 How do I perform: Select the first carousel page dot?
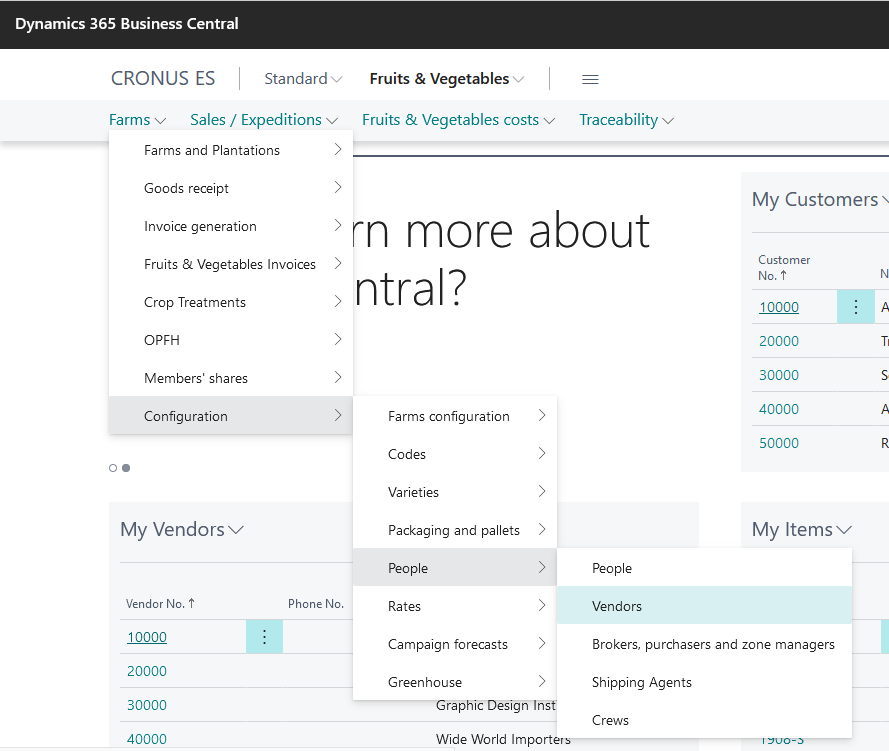pos(113,468)
